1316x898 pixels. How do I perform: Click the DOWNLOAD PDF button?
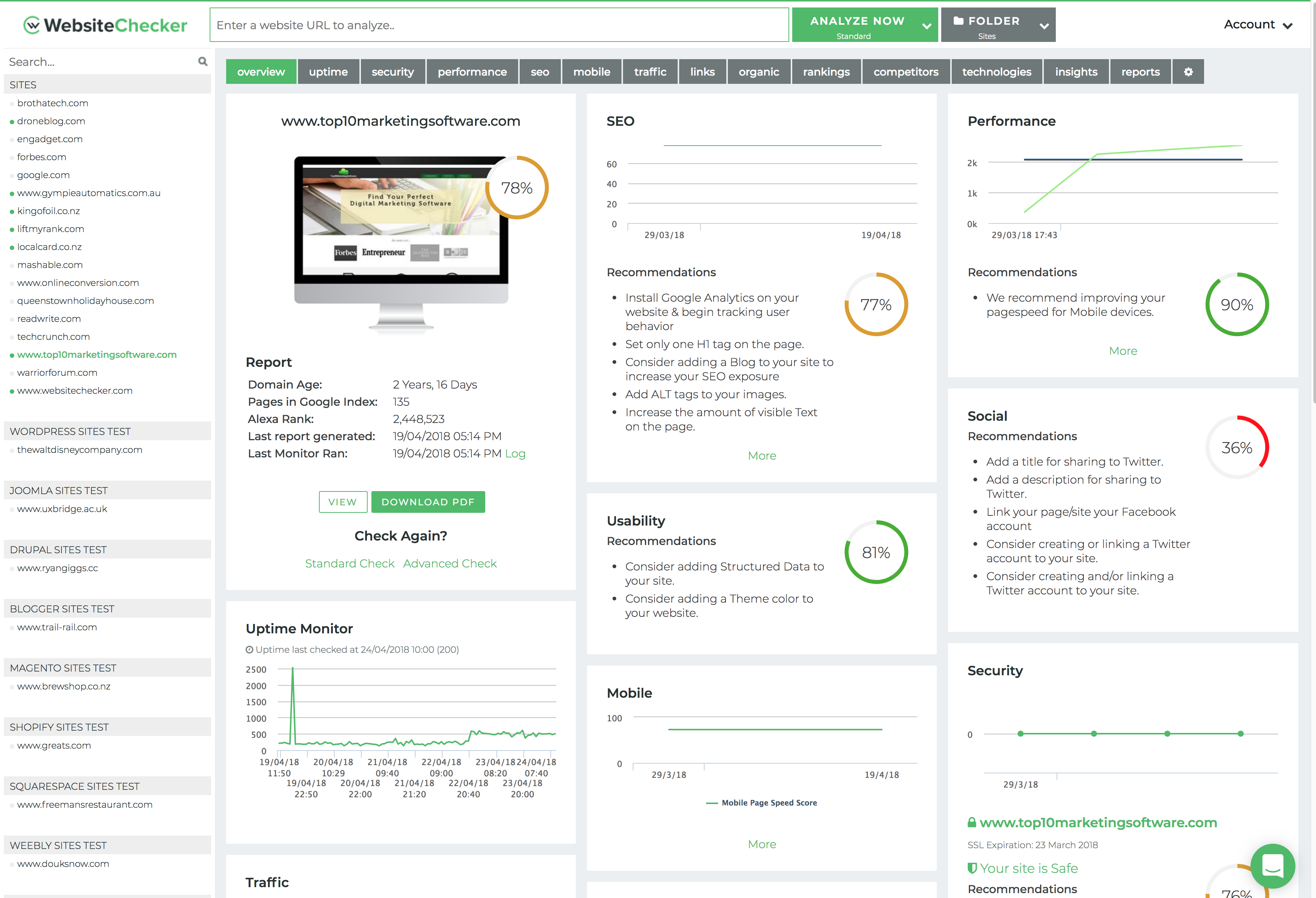pyautogui.click(x=428, y=502)
